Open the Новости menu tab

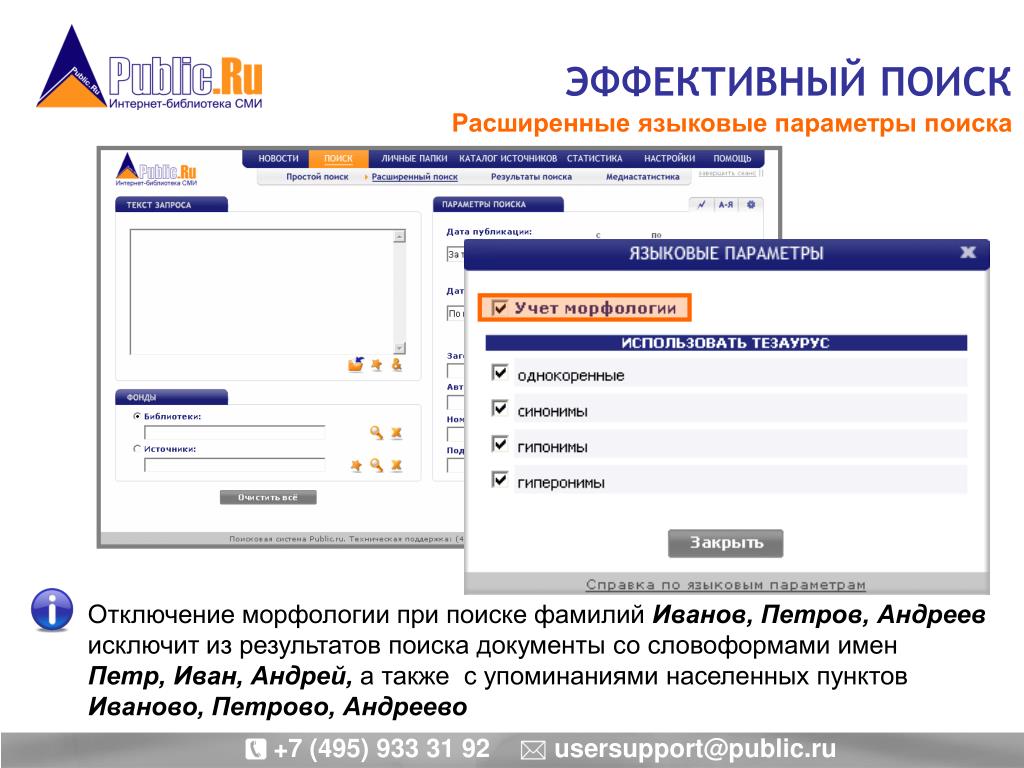278,158
